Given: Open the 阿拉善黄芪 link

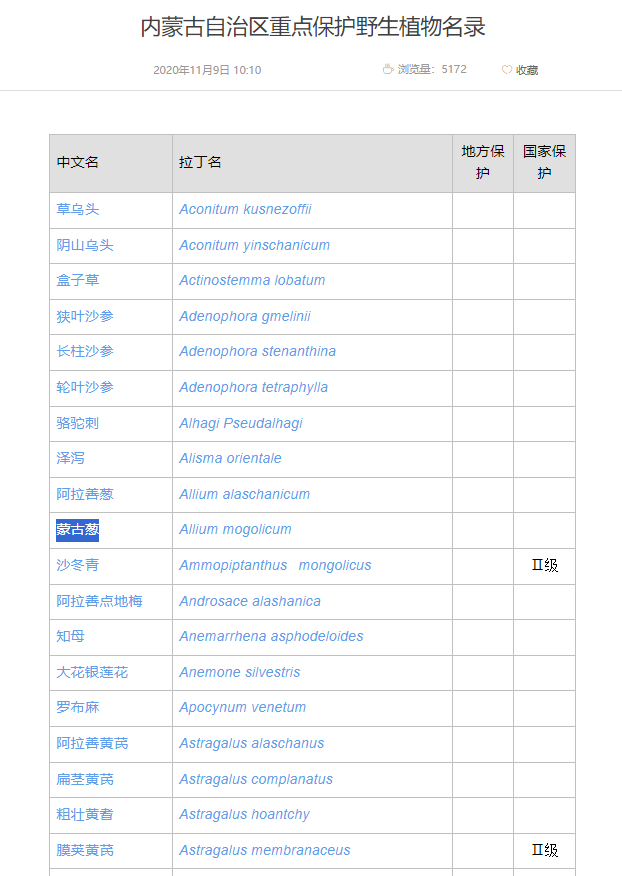Looking at the screenshot, I should [x=92, y=743].
